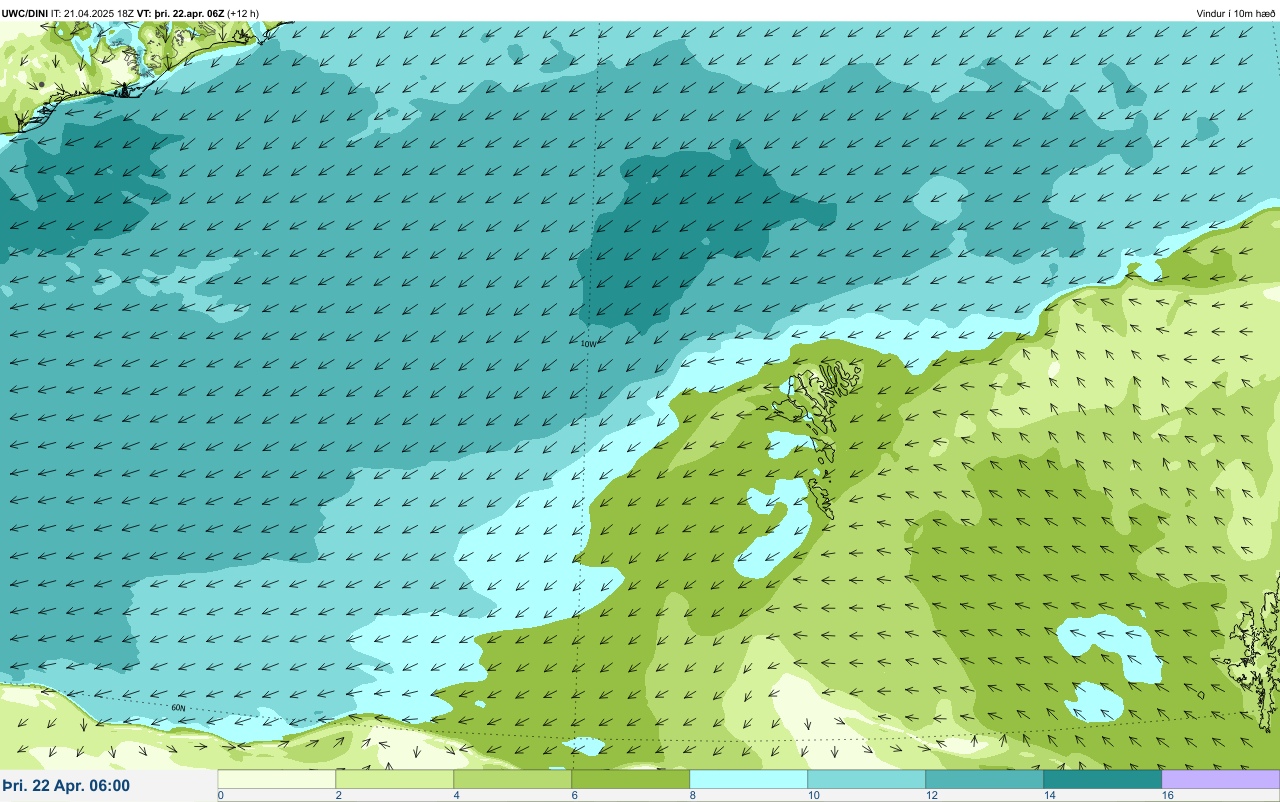This screenshot has height=802, width=1280.
Task: Click the light teal 10–12 legend swatch
Action: 867,779
